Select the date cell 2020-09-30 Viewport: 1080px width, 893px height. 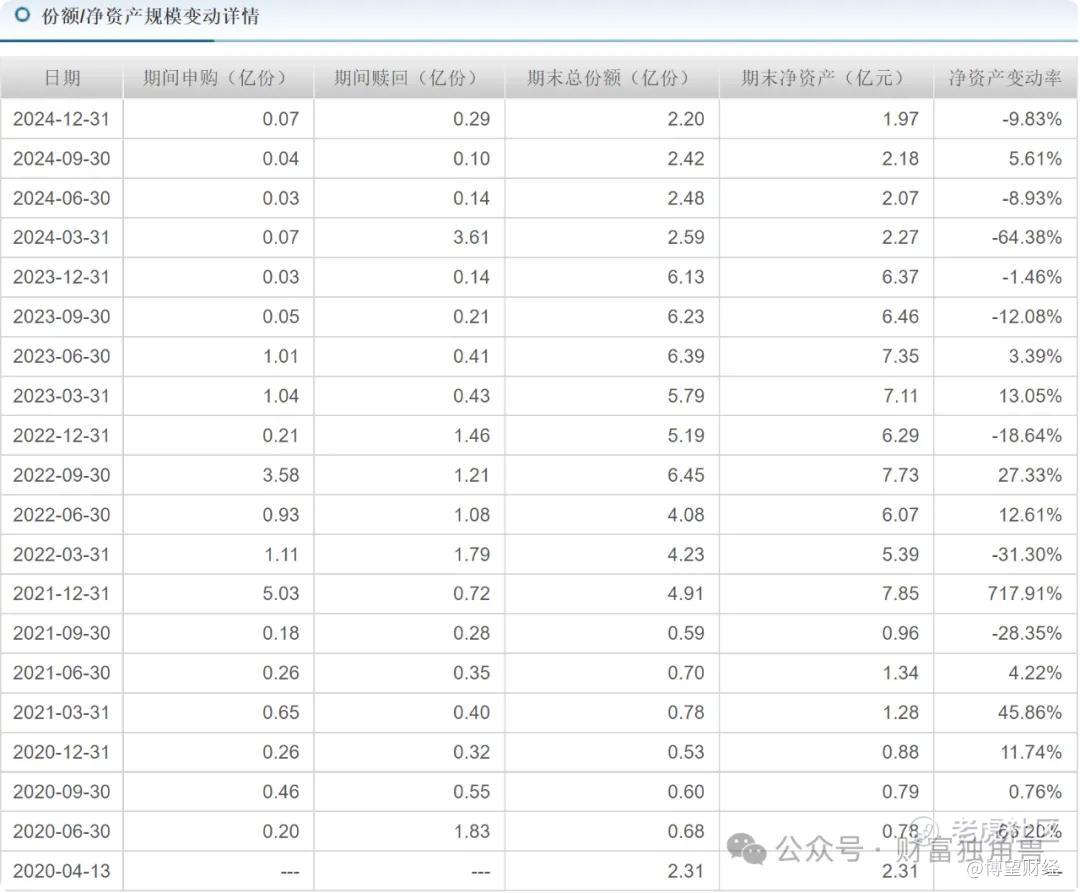tap(61, 792)
